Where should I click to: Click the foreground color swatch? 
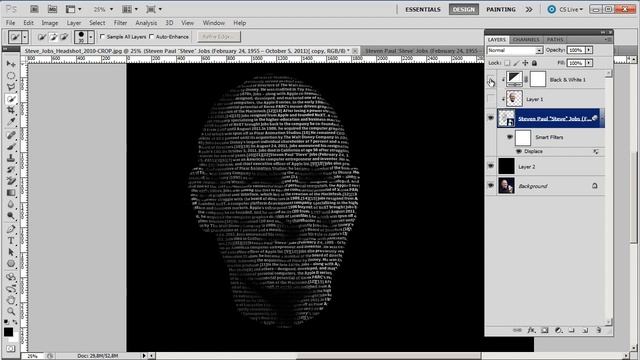[x=8, y=332]
